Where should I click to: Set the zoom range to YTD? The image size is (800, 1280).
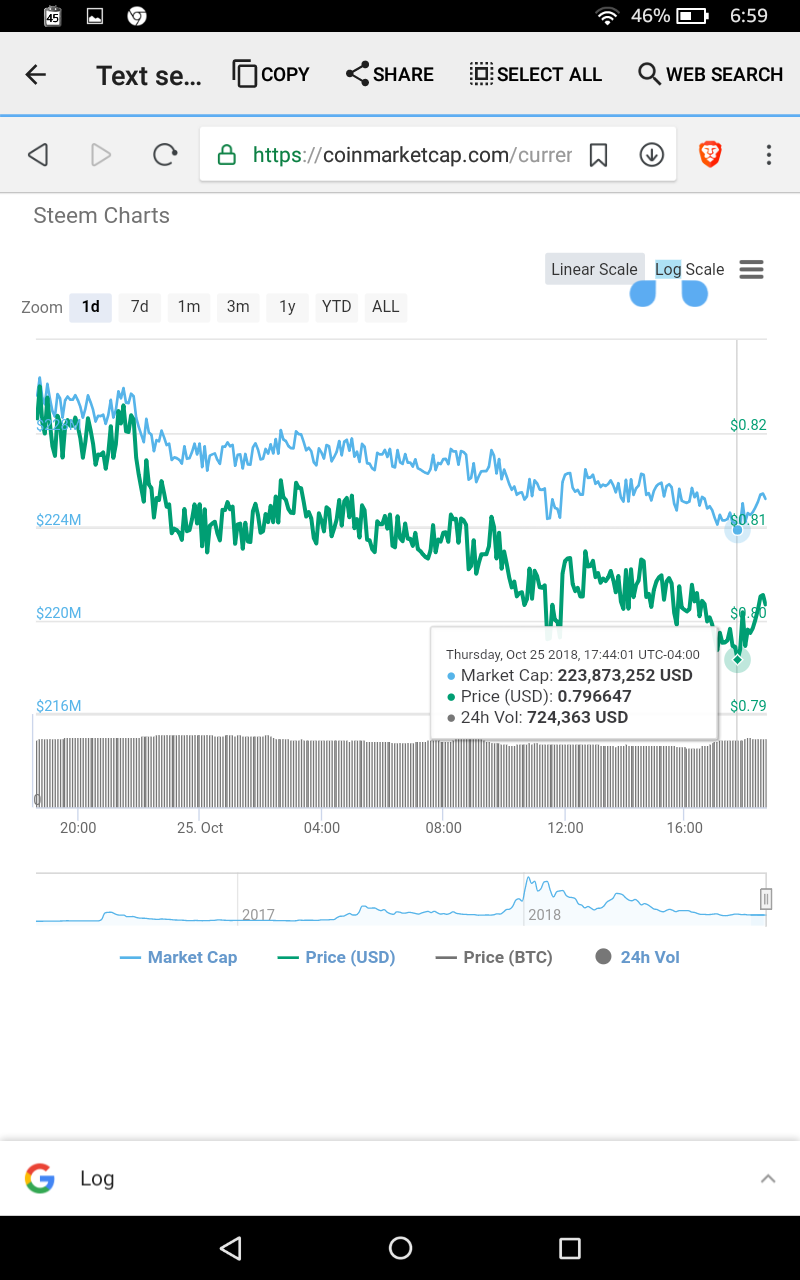(336, 307)
